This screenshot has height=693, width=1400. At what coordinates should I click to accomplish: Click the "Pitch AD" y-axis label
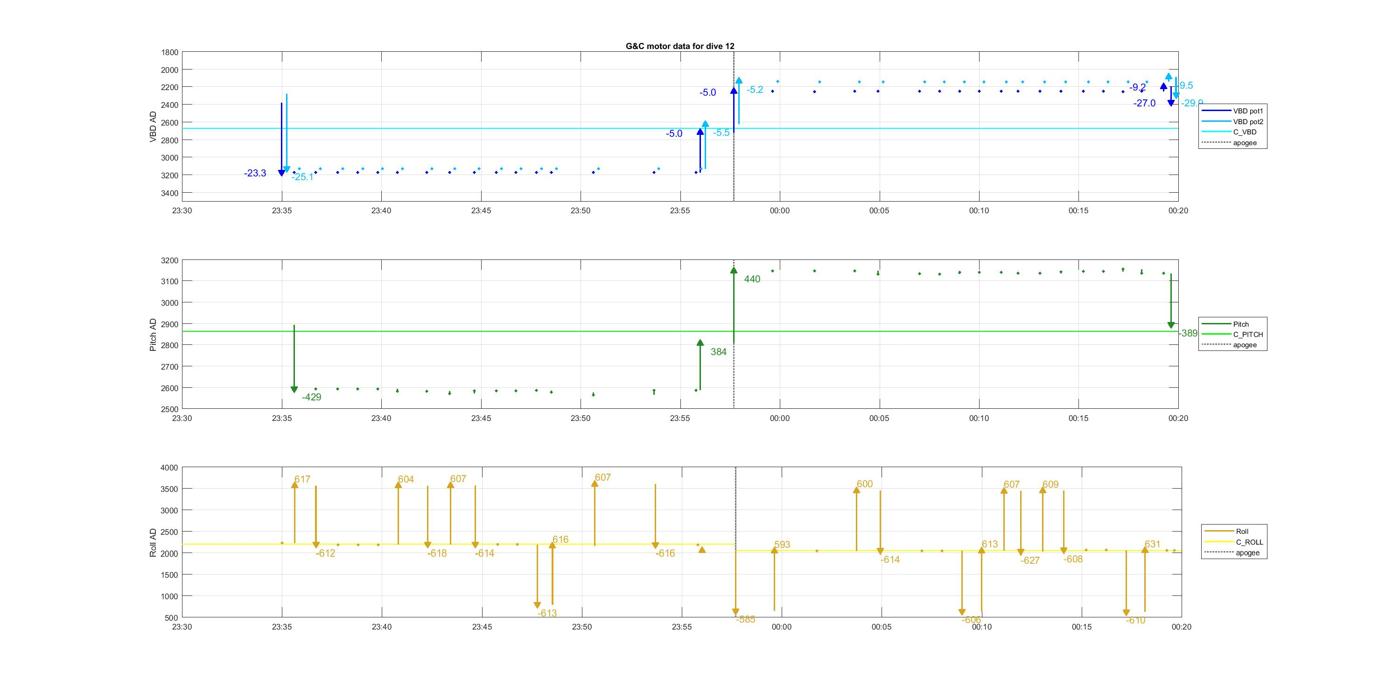154,335
